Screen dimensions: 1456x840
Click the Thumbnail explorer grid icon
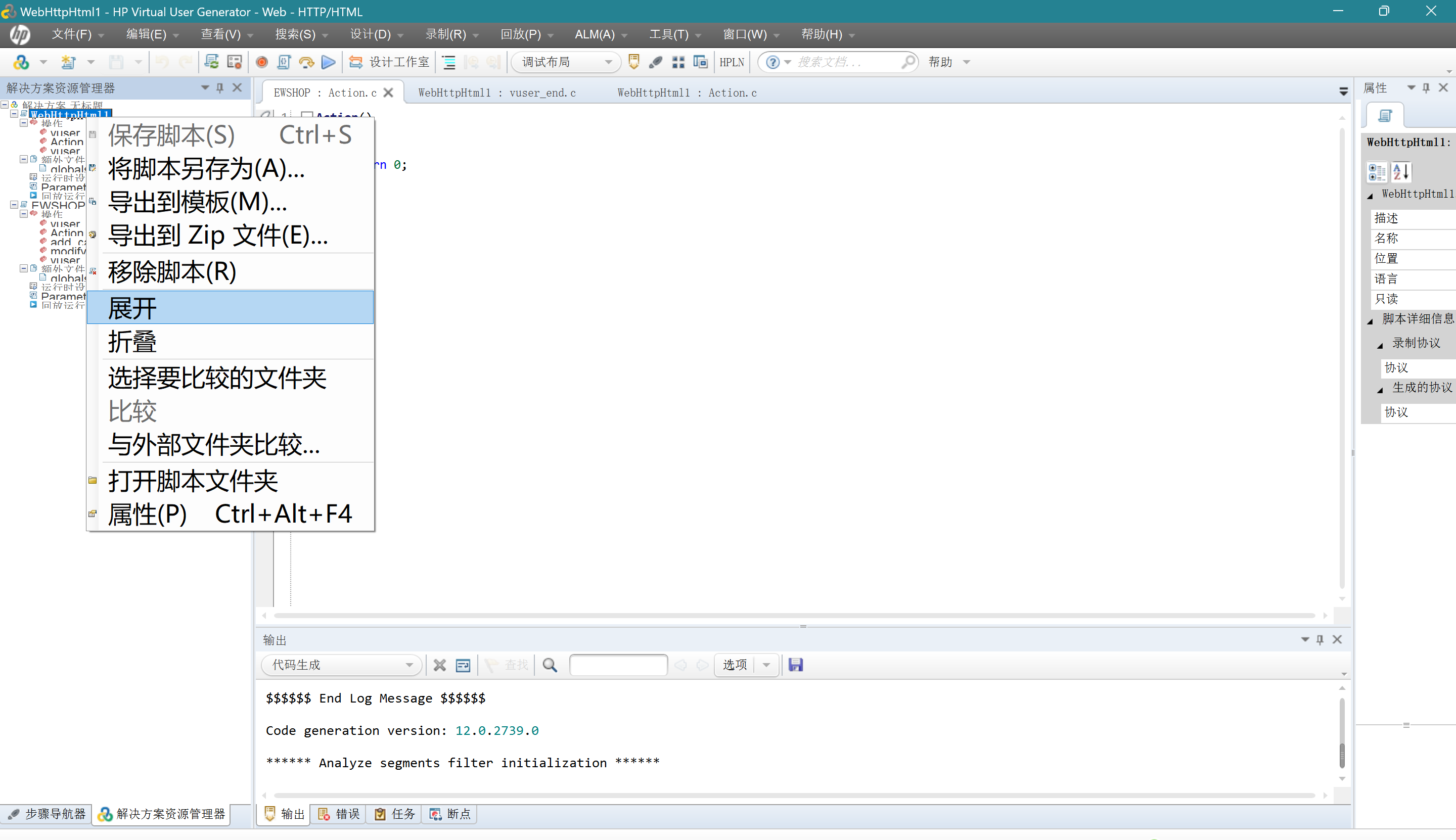(678, 62)
